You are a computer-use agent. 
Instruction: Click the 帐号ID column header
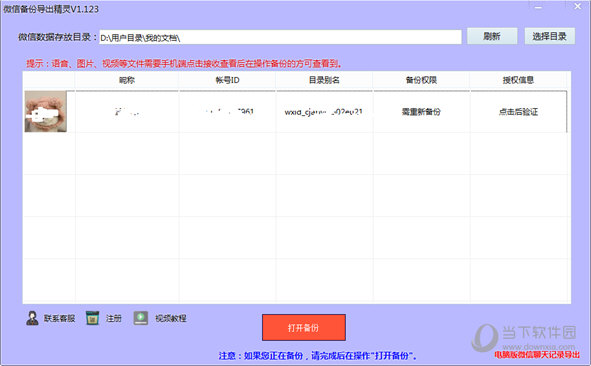tap(227, 80)
